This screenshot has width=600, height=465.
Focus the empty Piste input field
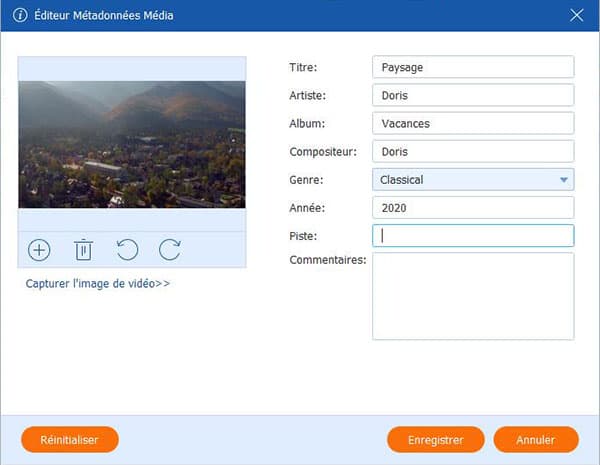(472, 236)
